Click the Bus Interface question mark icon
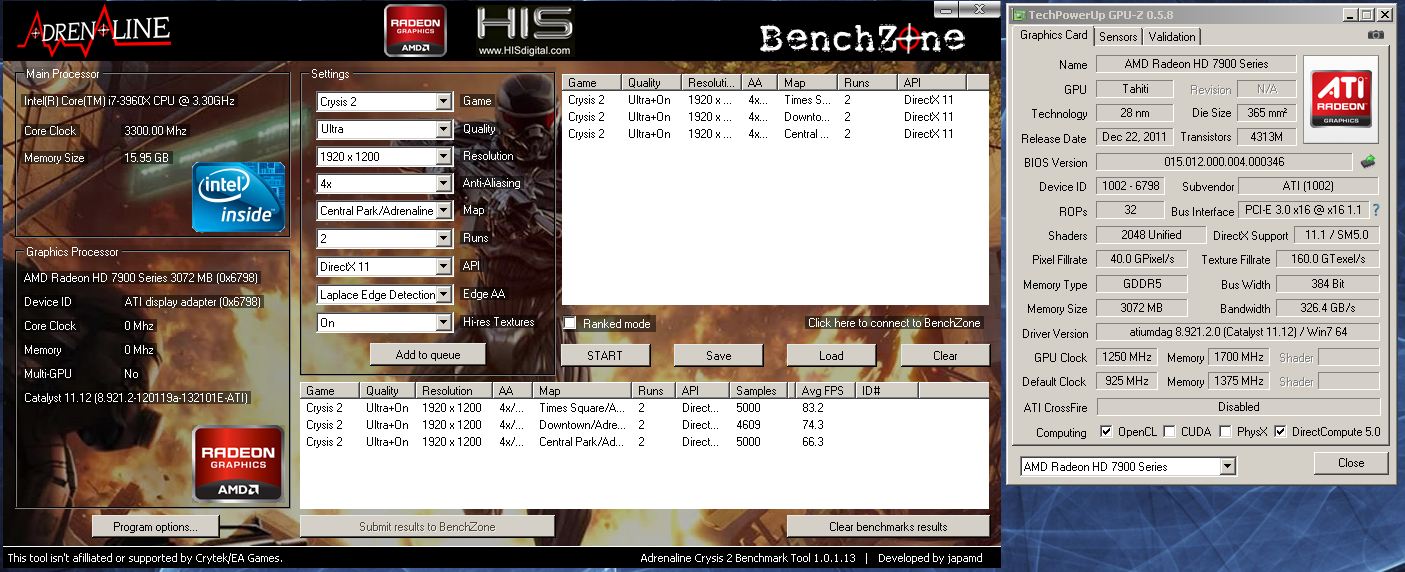Viewport: 1405px width, 572px height. 1375,211
